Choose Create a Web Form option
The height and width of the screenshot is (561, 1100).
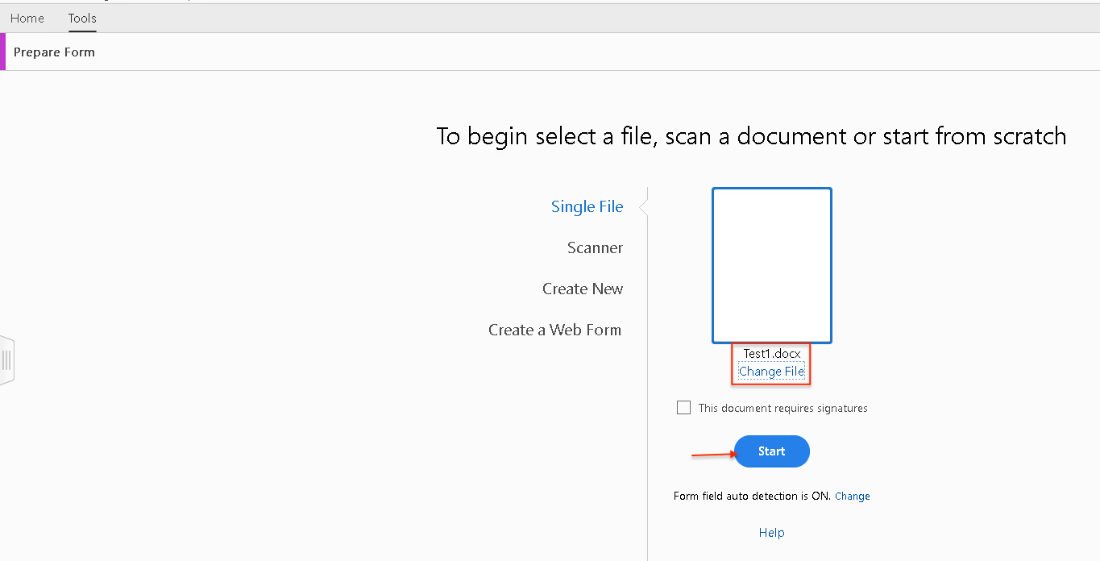(555, 330)
